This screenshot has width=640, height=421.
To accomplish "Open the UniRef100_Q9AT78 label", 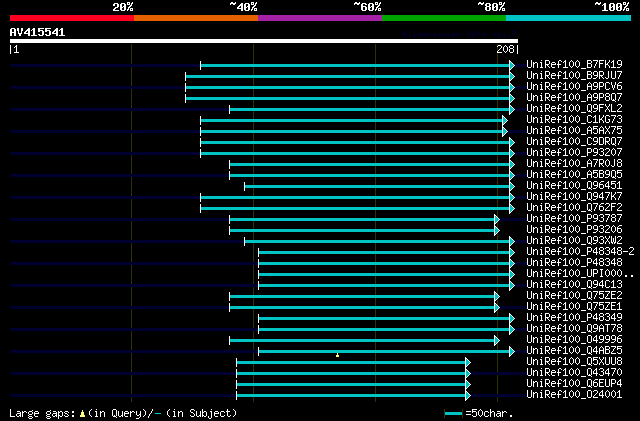I will pos(574,329).
